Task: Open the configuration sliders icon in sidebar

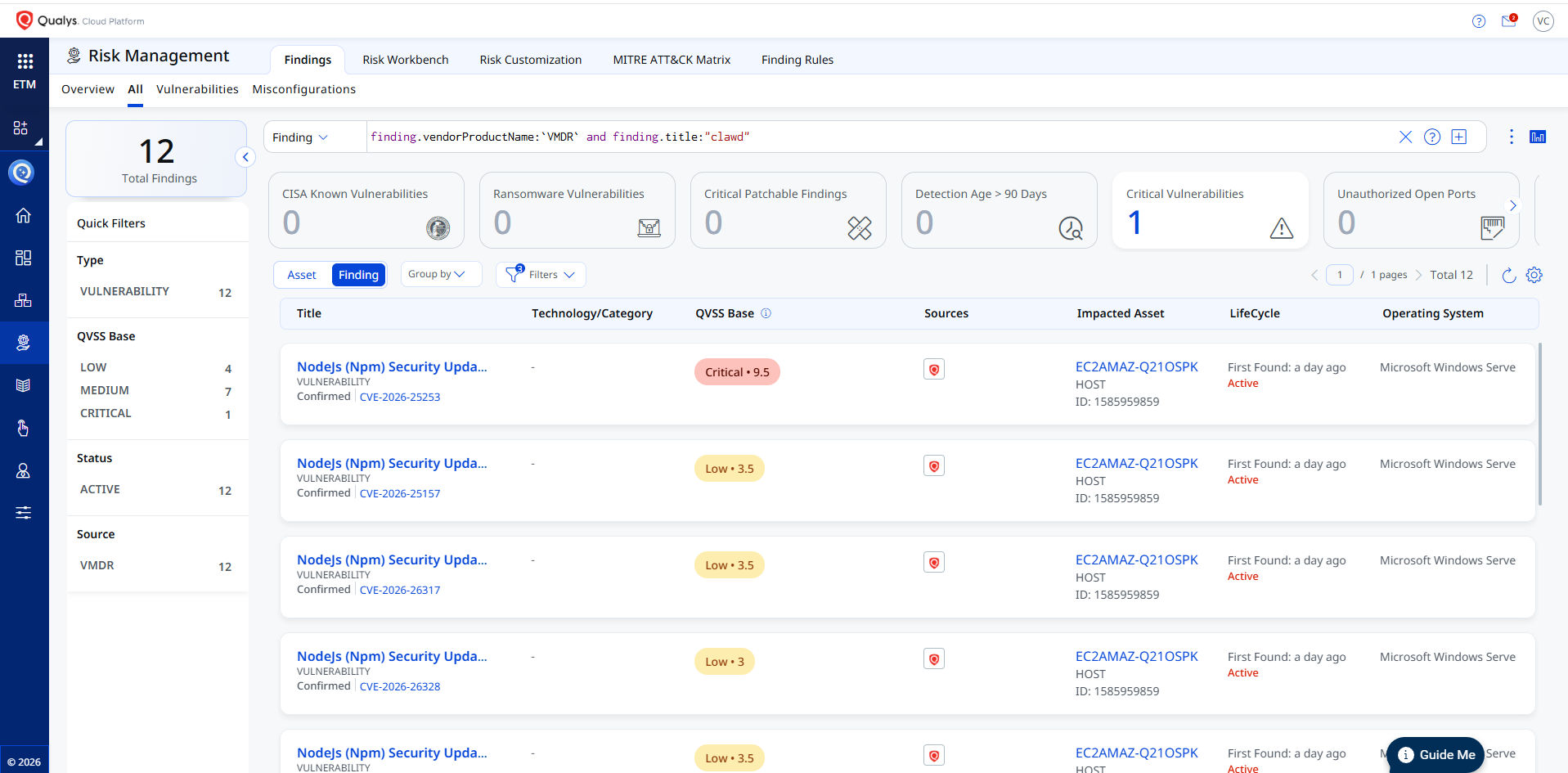Action: 24,513
